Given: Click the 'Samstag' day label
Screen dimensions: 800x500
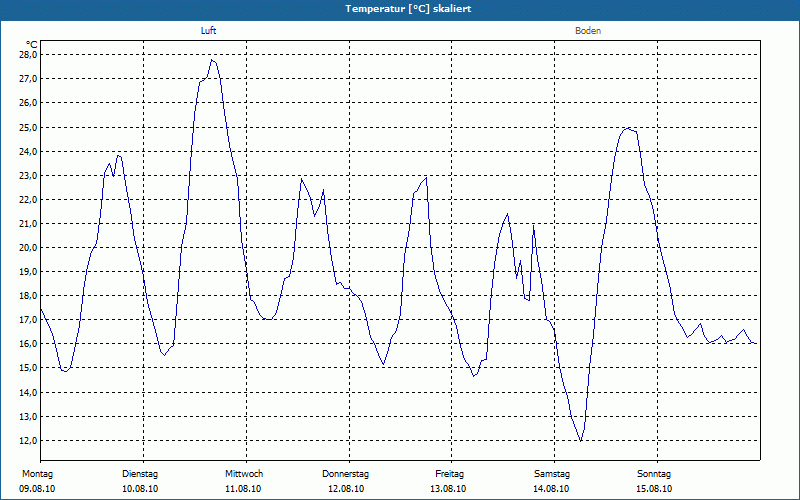Looking at the screenshot, I should pyautogui.click(x=552, y=474).
